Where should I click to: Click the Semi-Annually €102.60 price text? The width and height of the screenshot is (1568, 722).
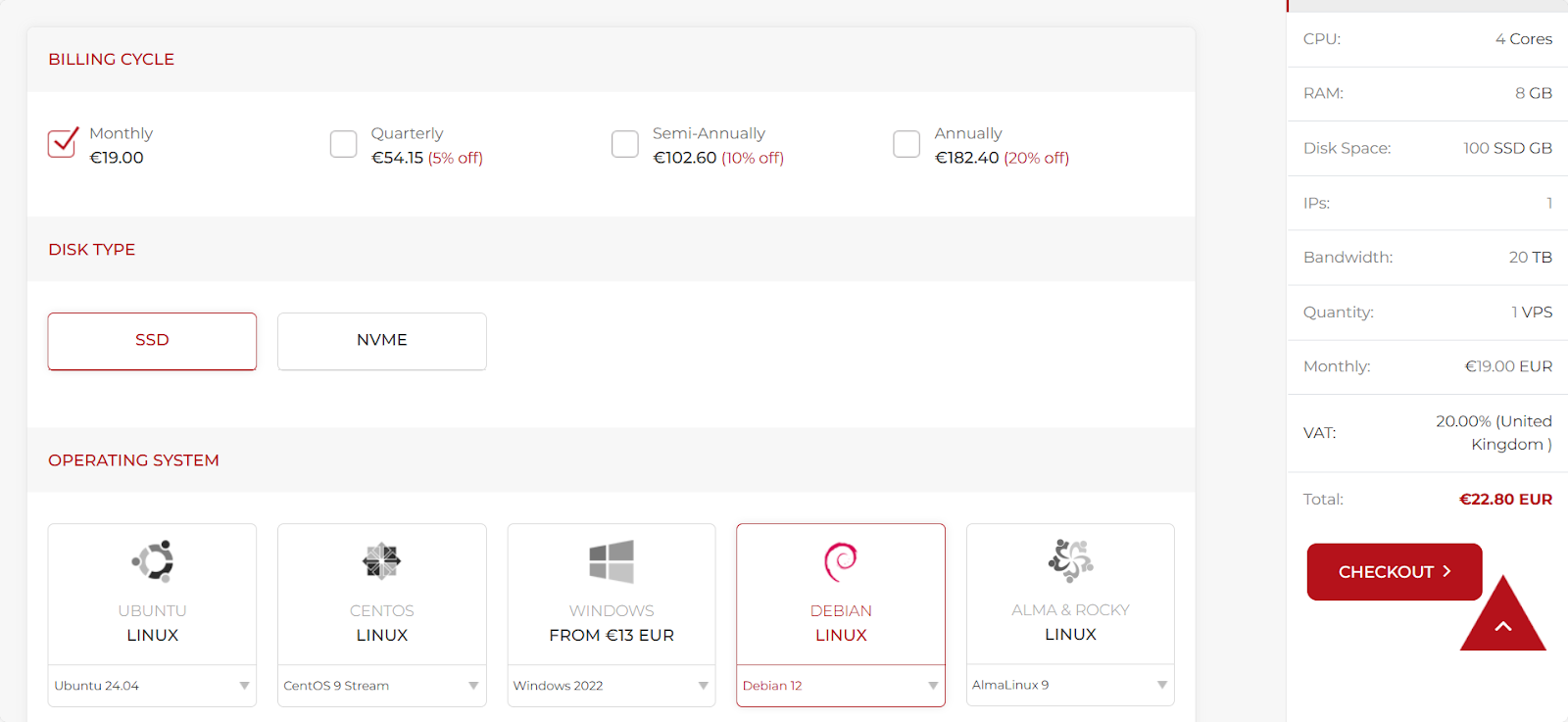pos(718,158)
